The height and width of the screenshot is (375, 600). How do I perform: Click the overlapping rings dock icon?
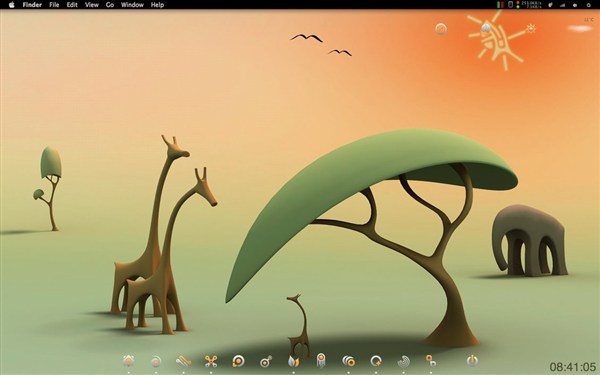[349, 361]
